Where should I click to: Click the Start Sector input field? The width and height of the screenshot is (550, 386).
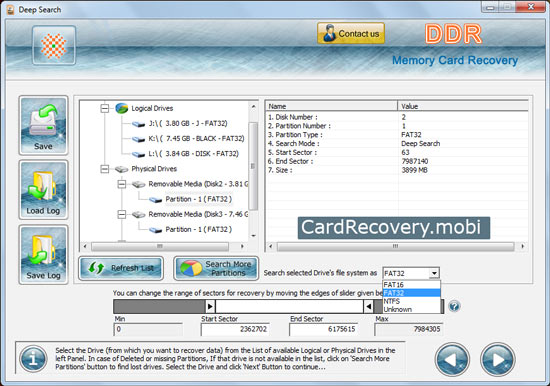point(235,329)
